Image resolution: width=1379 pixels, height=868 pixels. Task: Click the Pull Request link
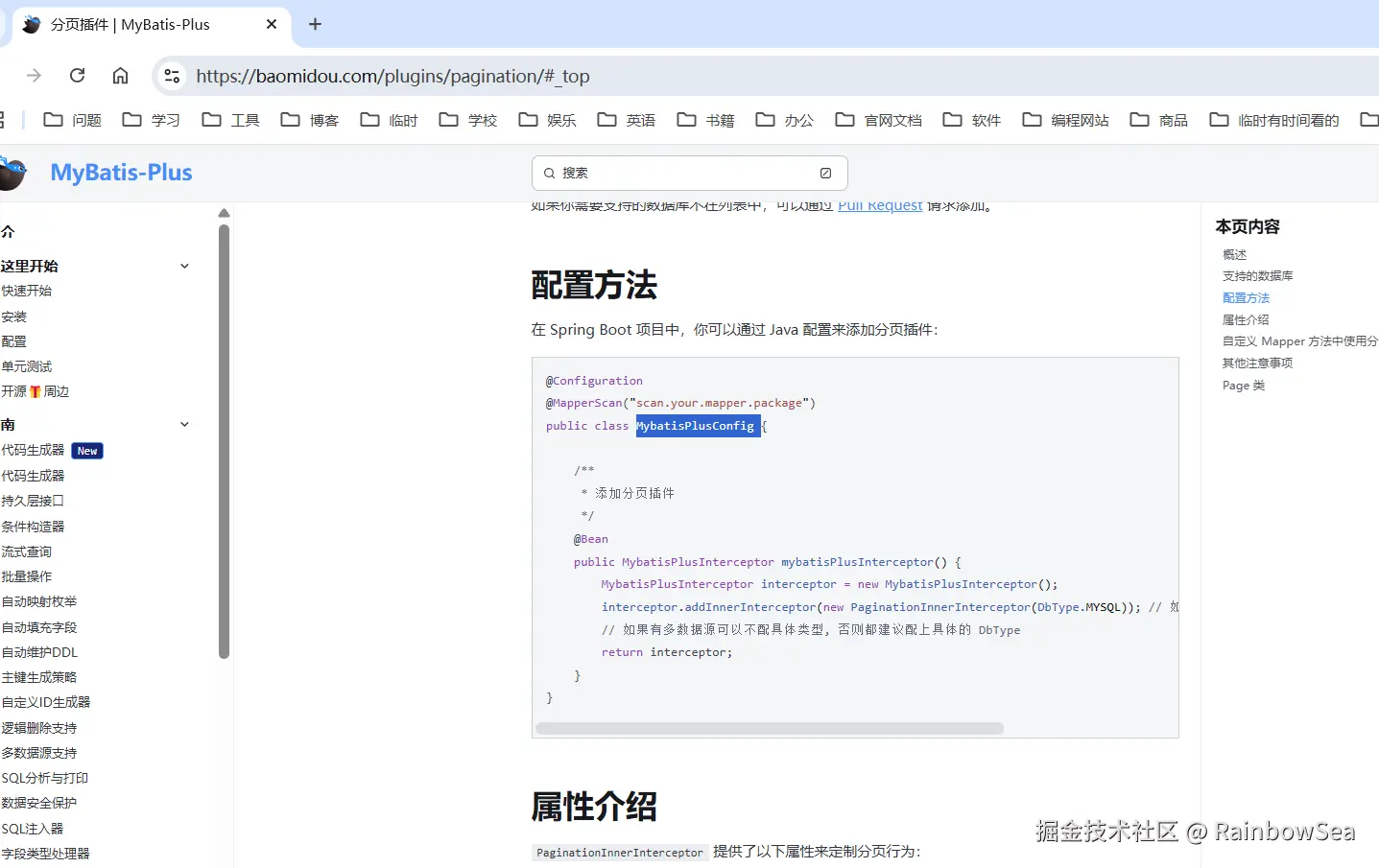(x=880, y=205)
